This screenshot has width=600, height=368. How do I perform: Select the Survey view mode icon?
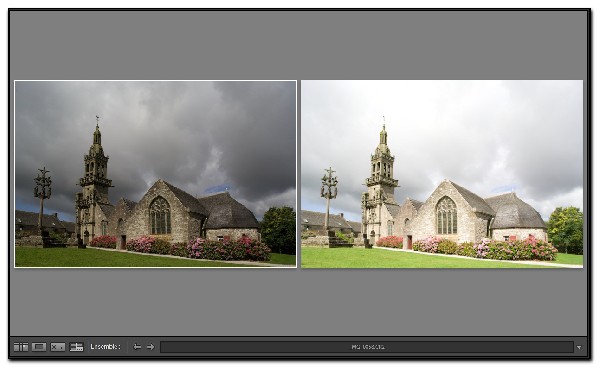click(x=77, y=347)
